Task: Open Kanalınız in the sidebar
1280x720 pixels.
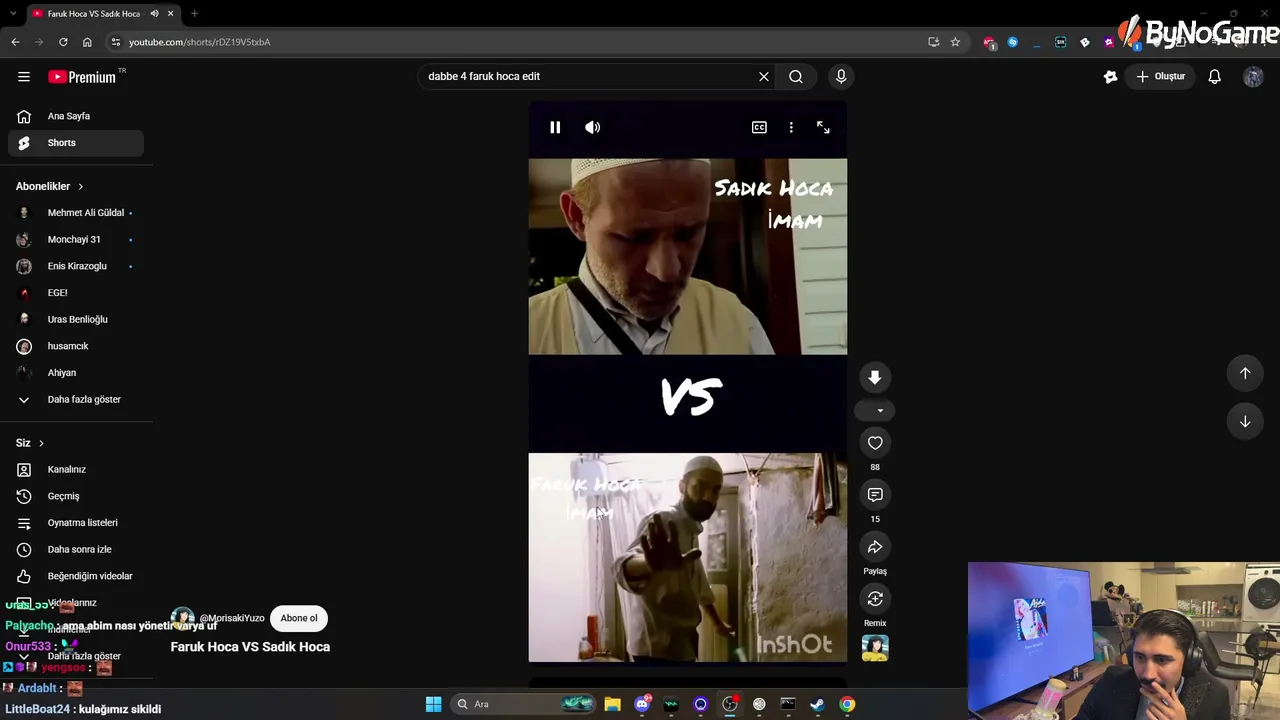Action: [76, 470]
